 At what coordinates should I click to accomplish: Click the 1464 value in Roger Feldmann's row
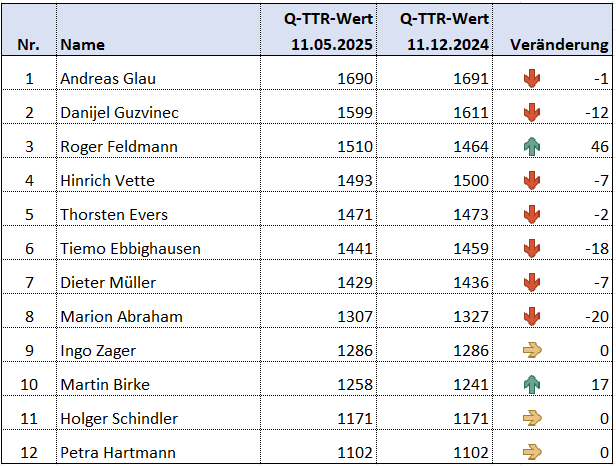(x=471, y=147)
